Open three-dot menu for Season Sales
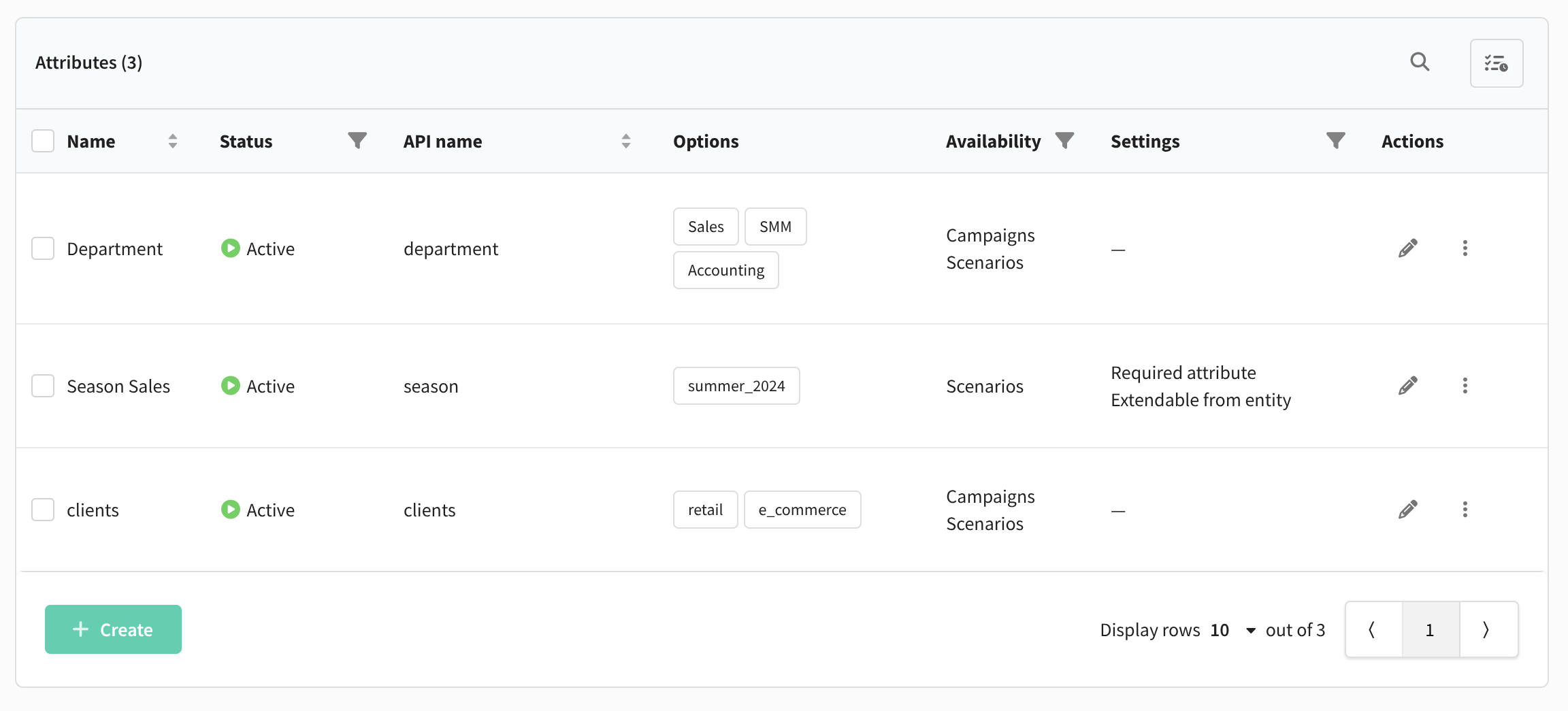The image size is (1568, 711). 1465,386
